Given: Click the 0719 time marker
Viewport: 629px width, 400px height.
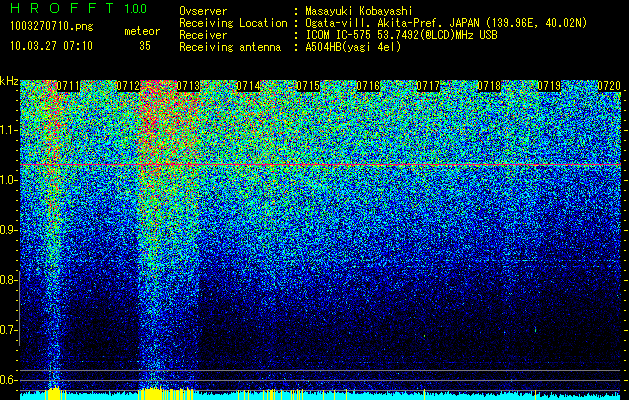Looking at the screenshot, I should 549,86.
